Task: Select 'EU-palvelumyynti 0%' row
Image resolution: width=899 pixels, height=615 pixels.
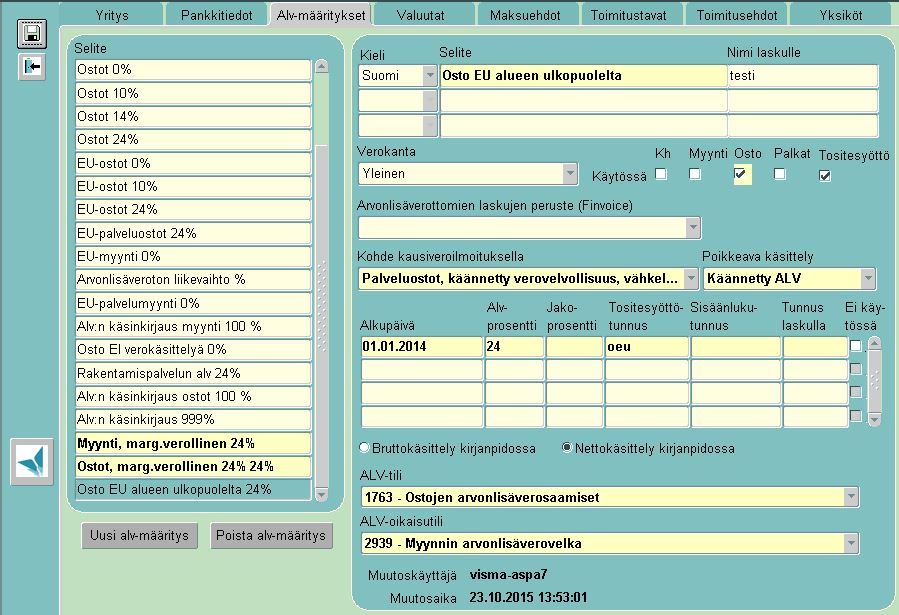Action: (x=193, y=303)
